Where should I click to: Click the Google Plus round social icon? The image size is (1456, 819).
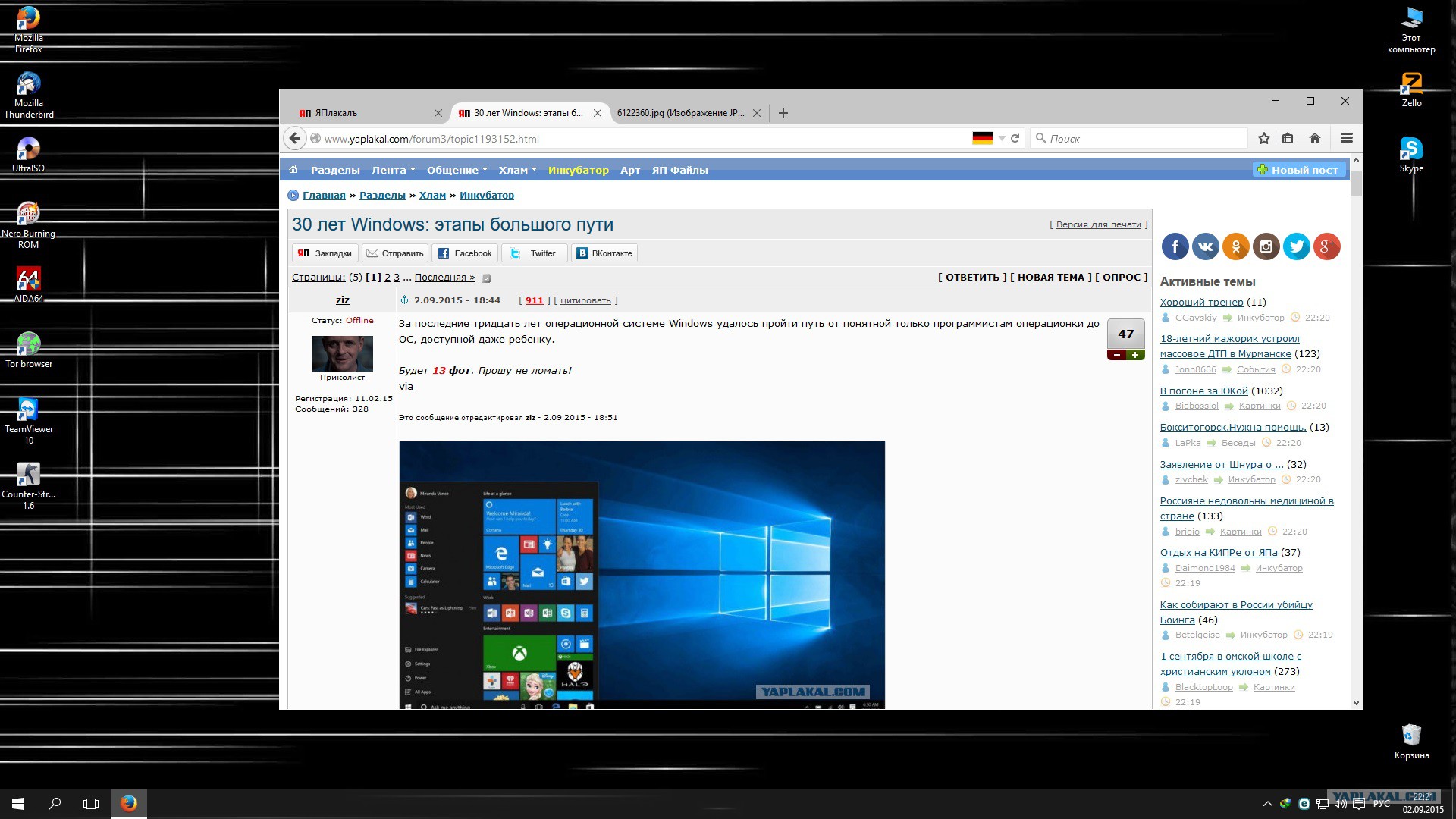(x=1327, y=246)
